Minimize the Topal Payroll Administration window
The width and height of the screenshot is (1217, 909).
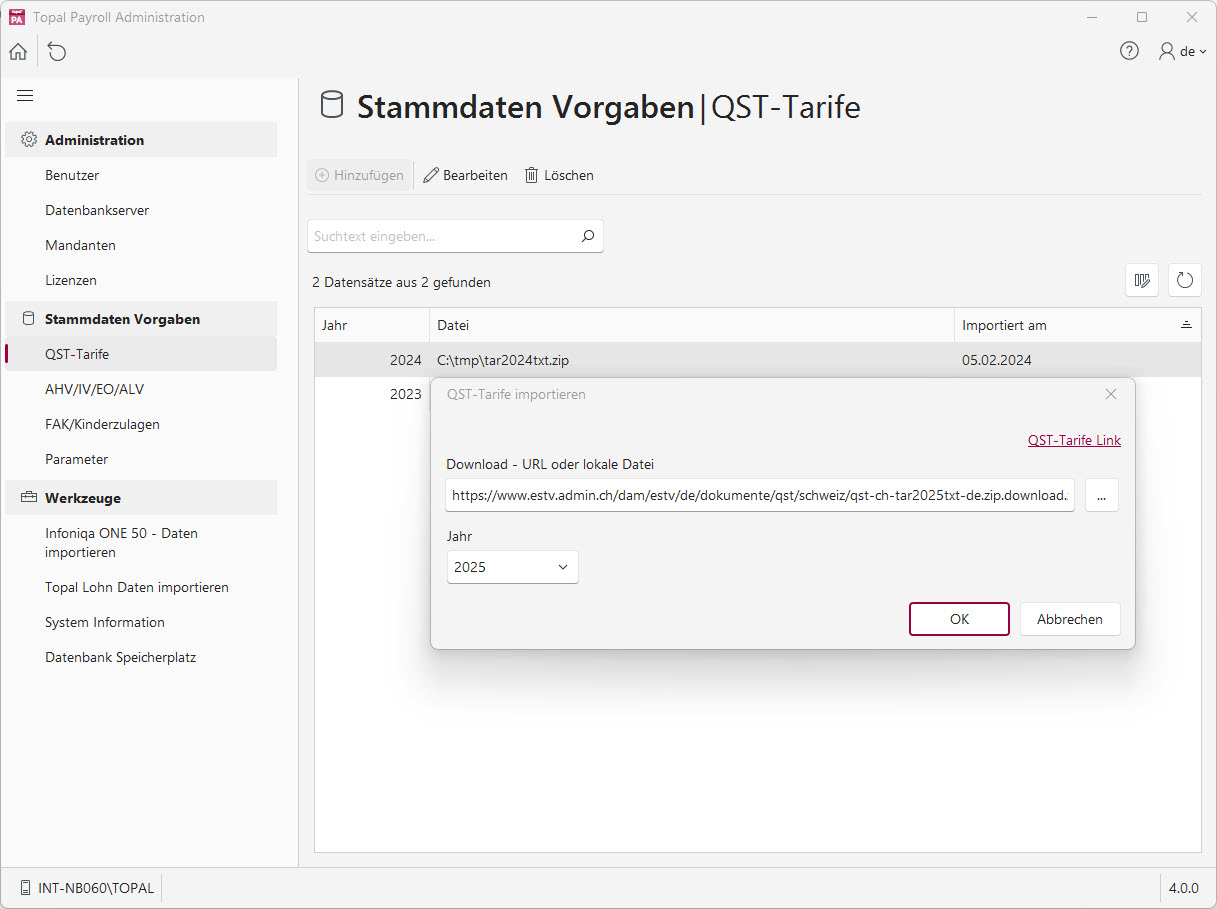click(x=1092, y=17)
